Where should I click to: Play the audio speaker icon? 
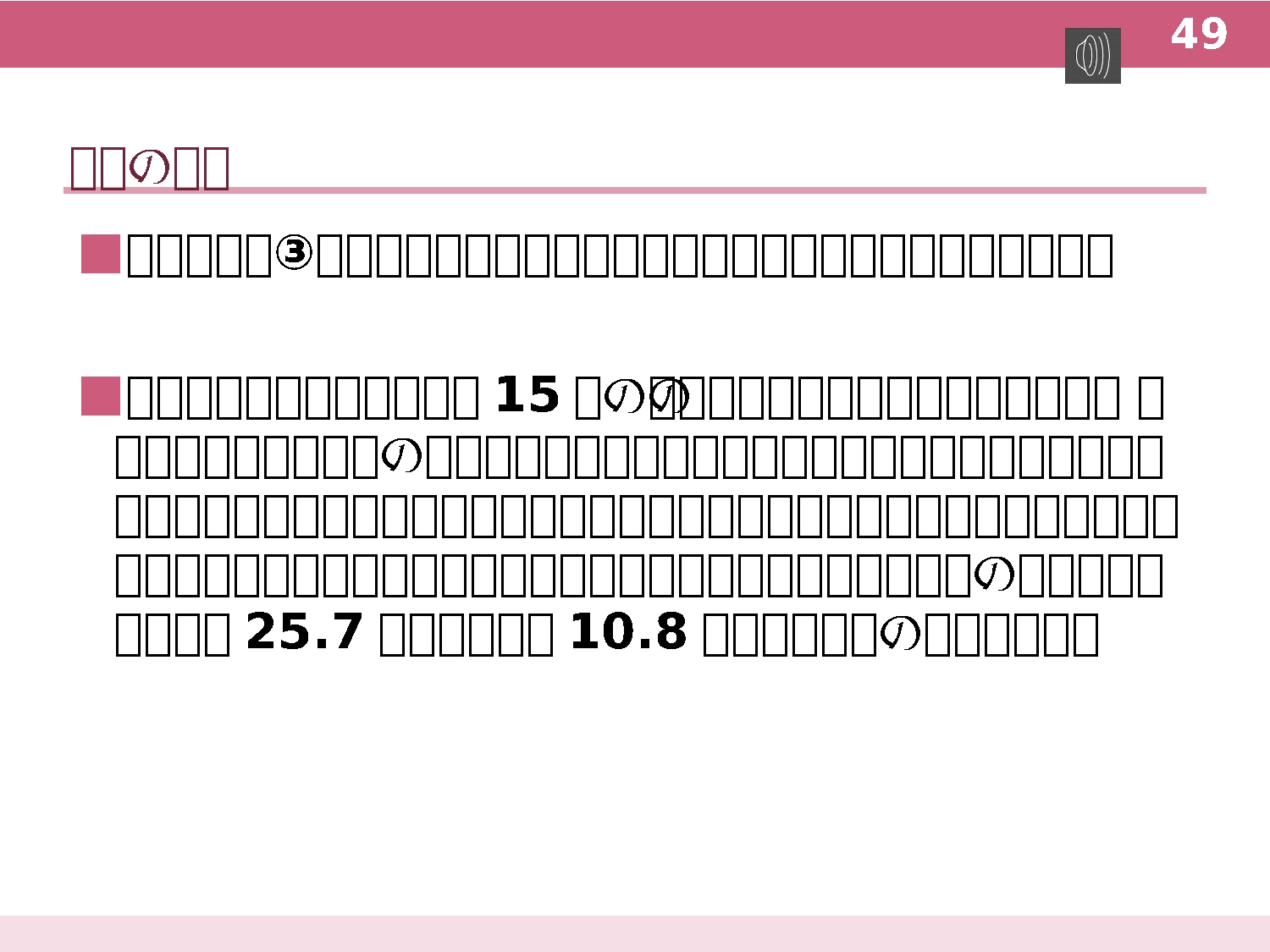point(1092,56)
